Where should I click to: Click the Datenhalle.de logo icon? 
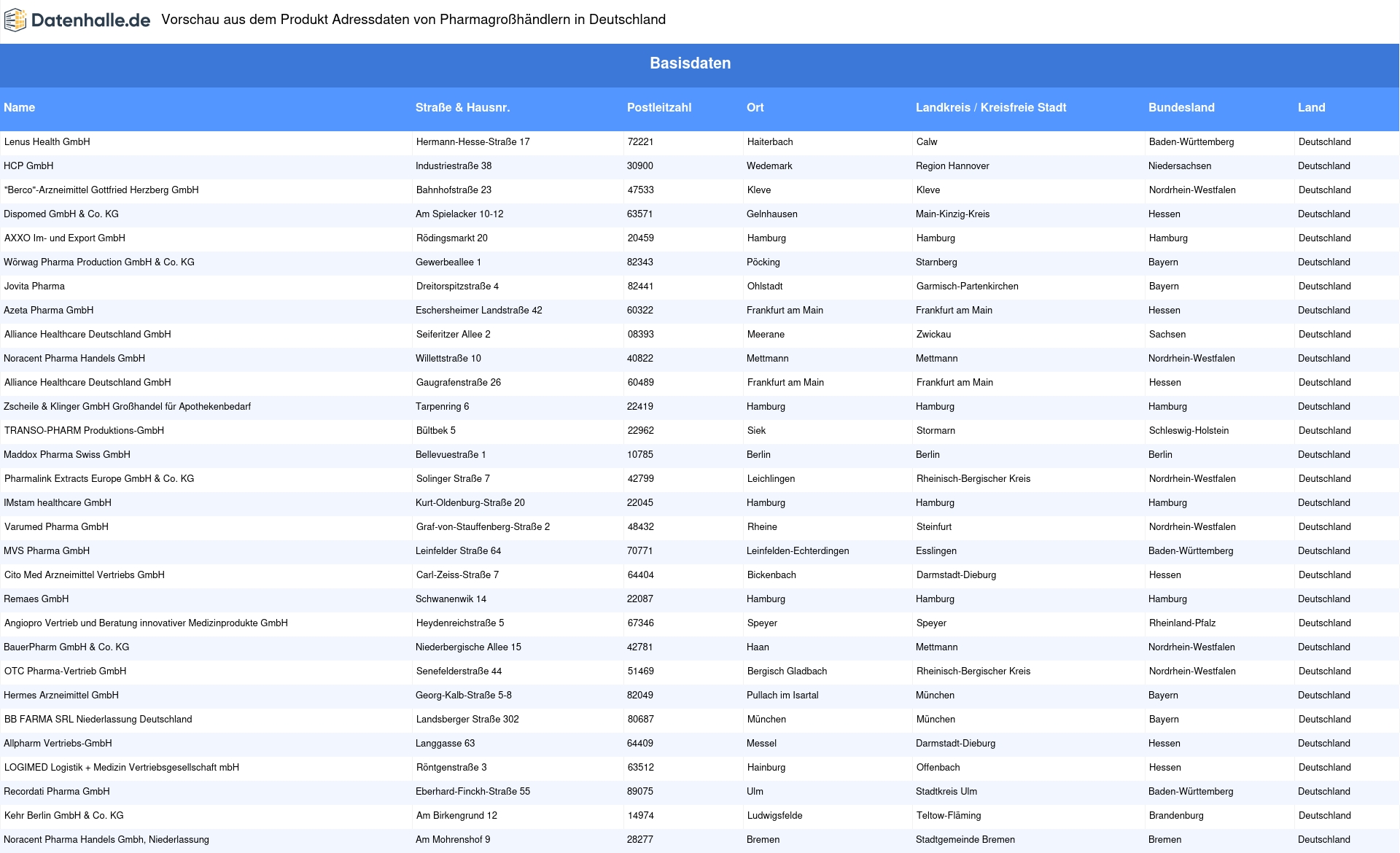pyautogui.click(x=15, y=20)
